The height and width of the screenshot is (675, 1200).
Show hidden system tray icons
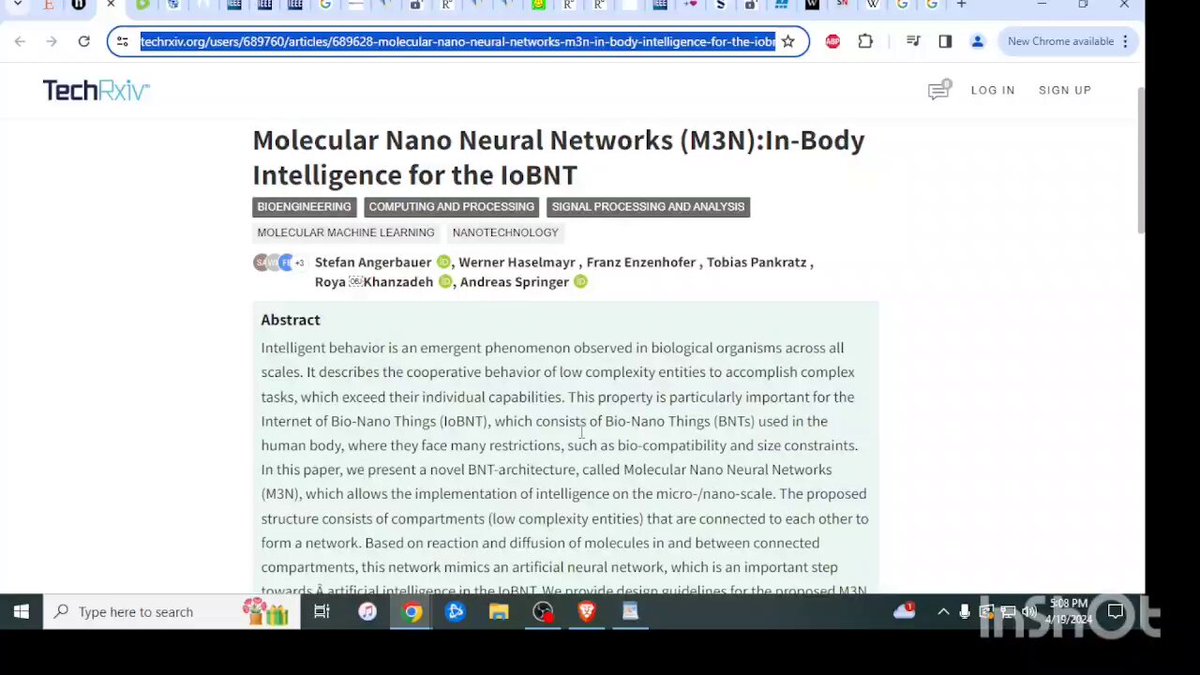[x=942, y=611]
